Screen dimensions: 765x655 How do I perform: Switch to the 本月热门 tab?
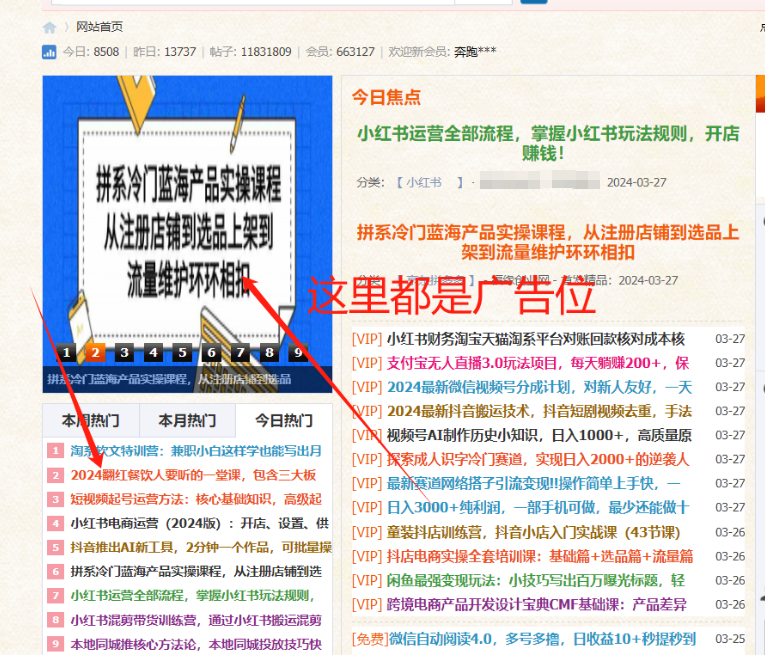pos(187,421)
